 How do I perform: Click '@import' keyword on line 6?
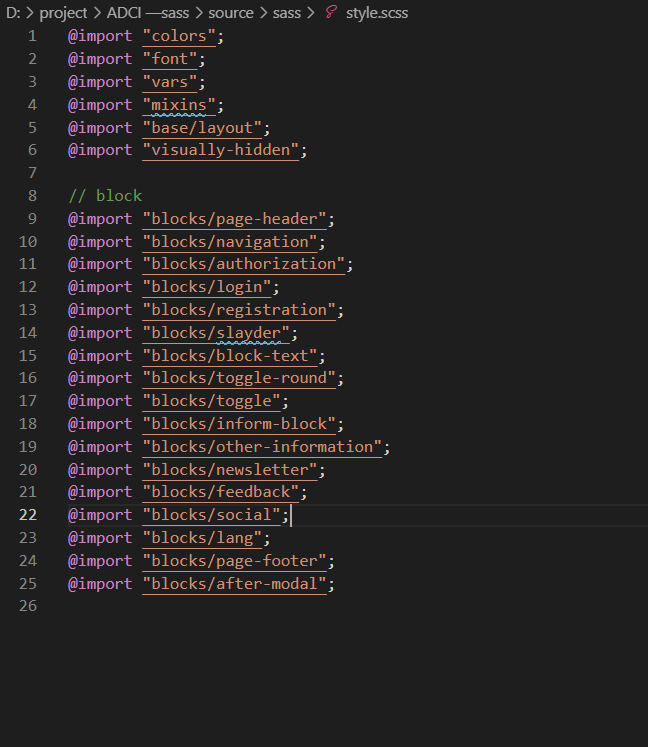(x=100, y=150)
